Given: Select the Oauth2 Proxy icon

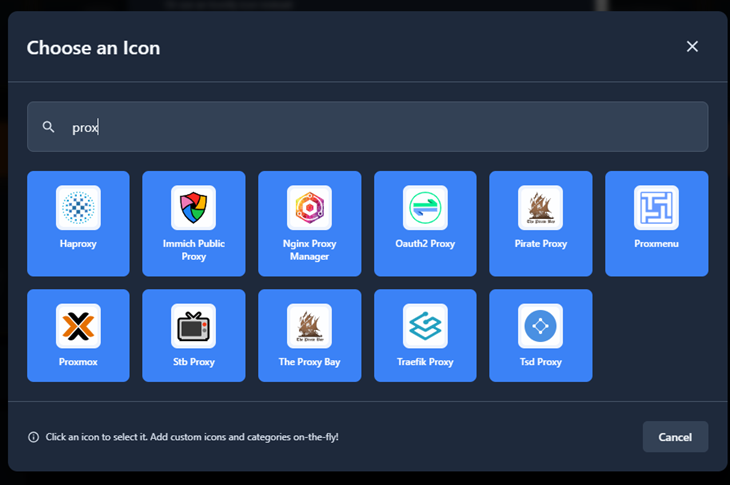Looking at the screenshot, I should point(425,223).
